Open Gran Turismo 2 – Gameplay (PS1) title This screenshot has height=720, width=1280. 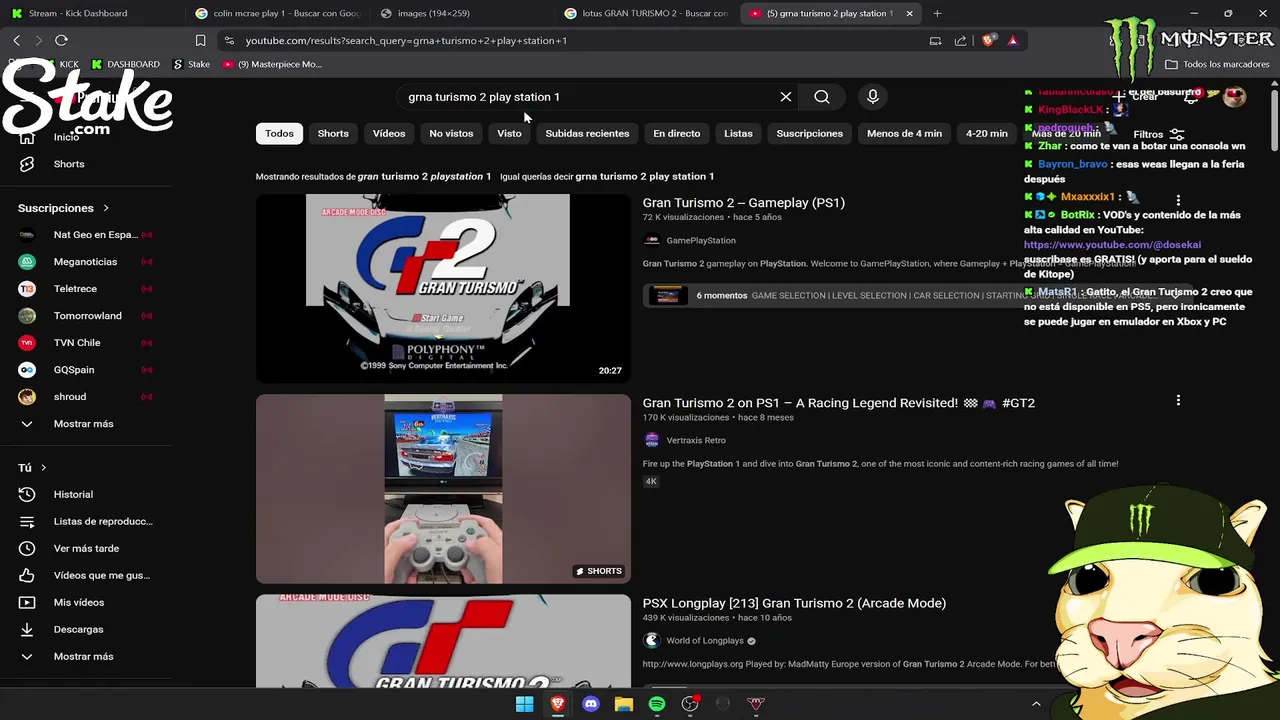[x=743, y=202]
